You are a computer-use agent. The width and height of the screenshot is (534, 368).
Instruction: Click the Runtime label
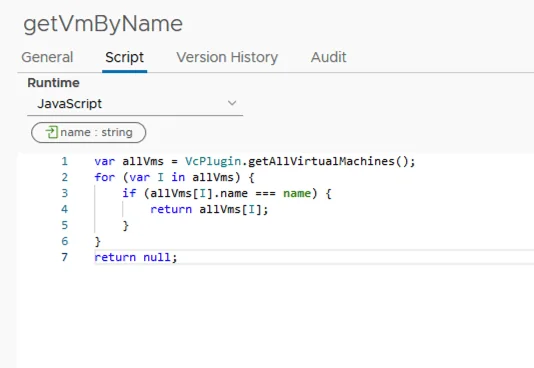click(53, 83)
